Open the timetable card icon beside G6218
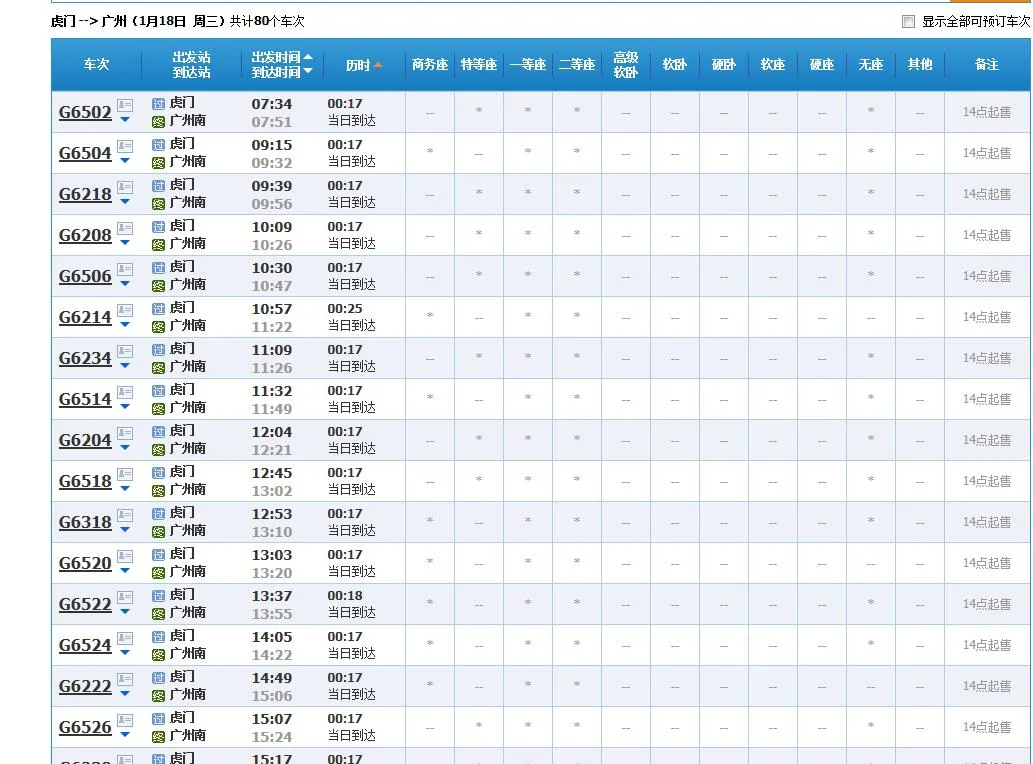1033x764 pixels. [123, 189]
